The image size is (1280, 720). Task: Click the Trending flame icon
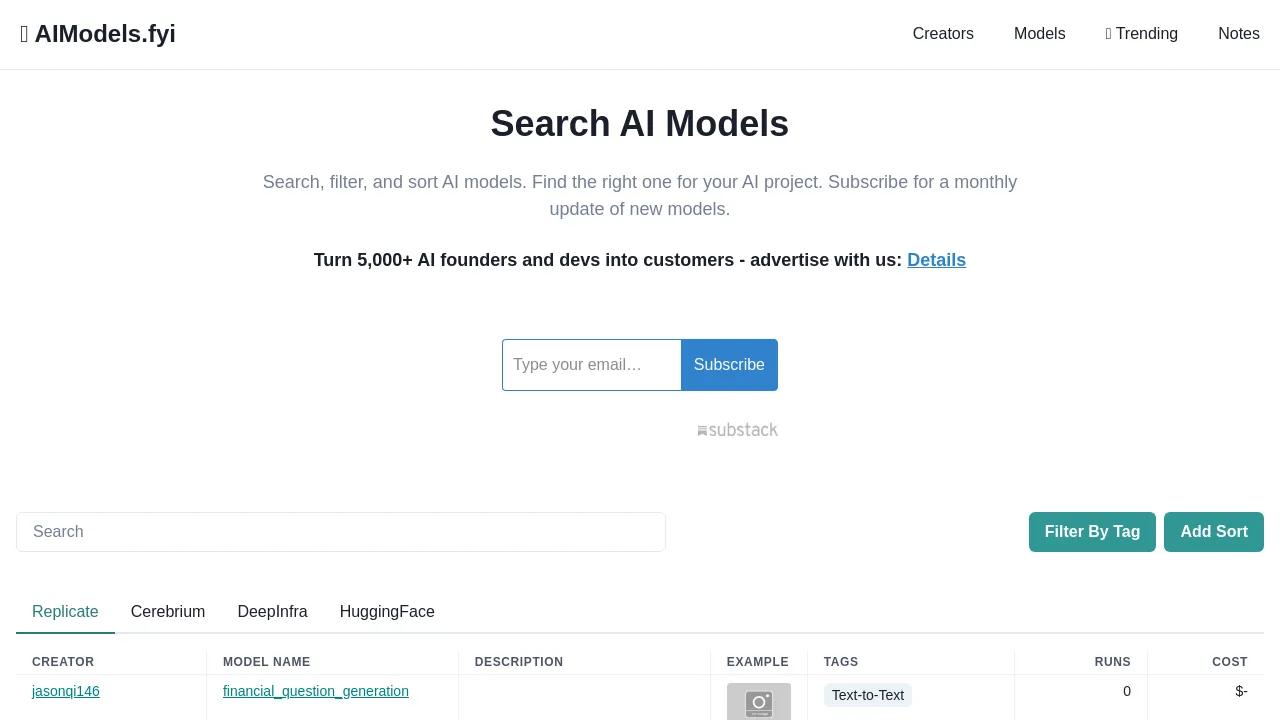point(1108,34)
